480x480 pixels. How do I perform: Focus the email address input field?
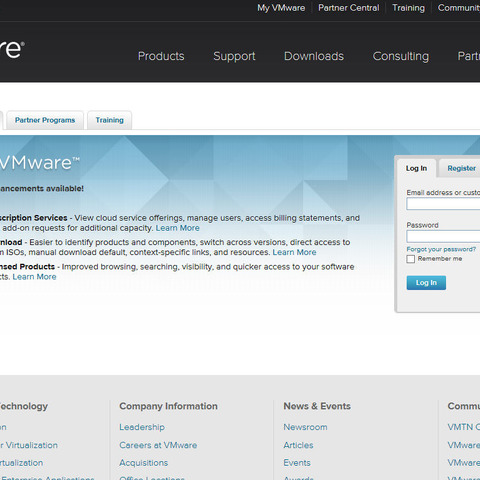pyautogui.click(x=443, y=204)
